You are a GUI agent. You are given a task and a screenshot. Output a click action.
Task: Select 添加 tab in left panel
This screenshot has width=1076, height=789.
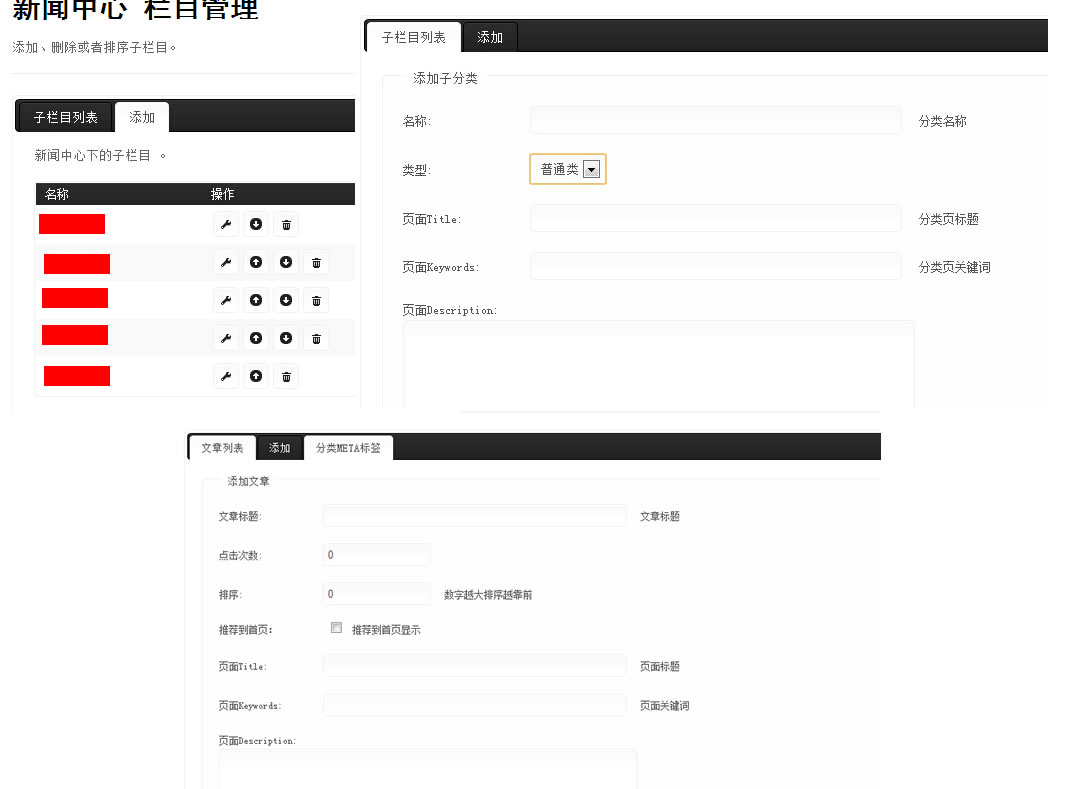point(142,117)
